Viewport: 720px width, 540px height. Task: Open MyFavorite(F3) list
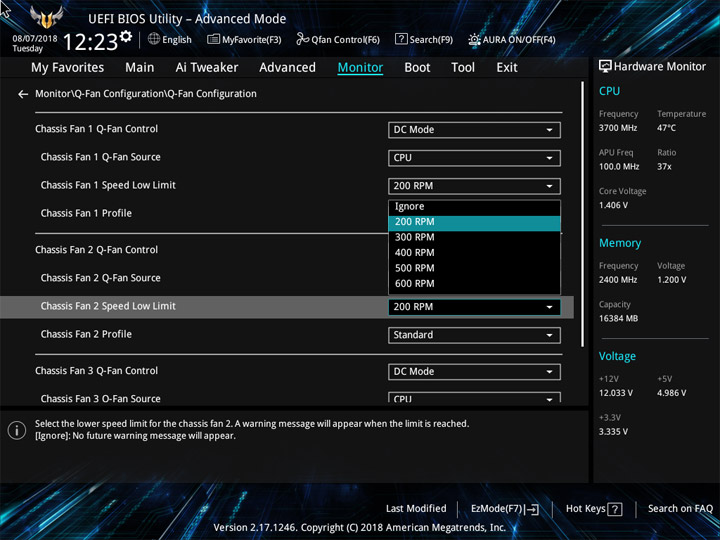(x=244, y=39)
